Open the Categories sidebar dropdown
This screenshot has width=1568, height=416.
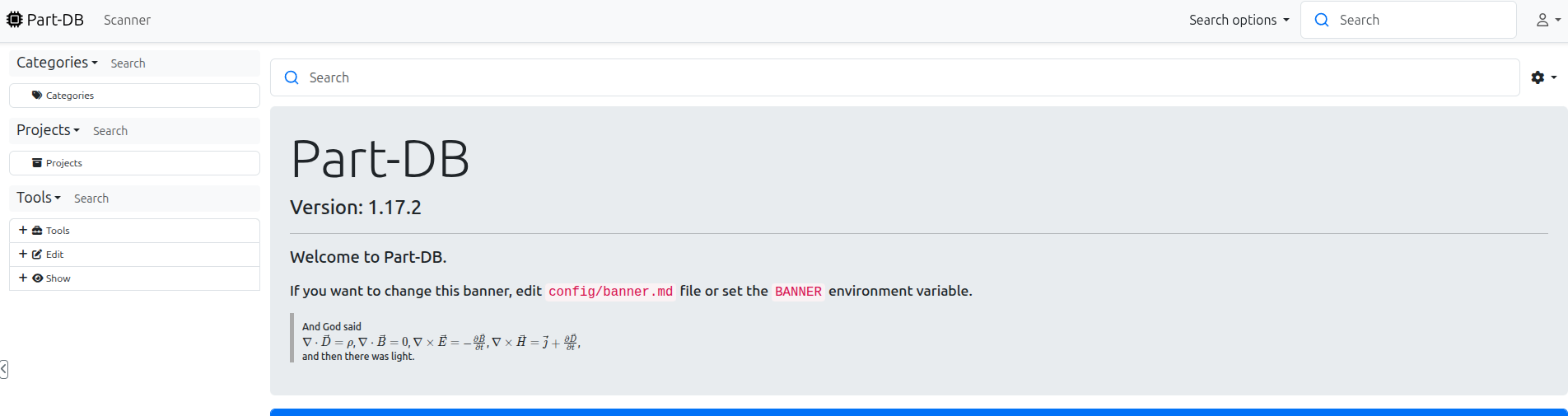[57, 63]
